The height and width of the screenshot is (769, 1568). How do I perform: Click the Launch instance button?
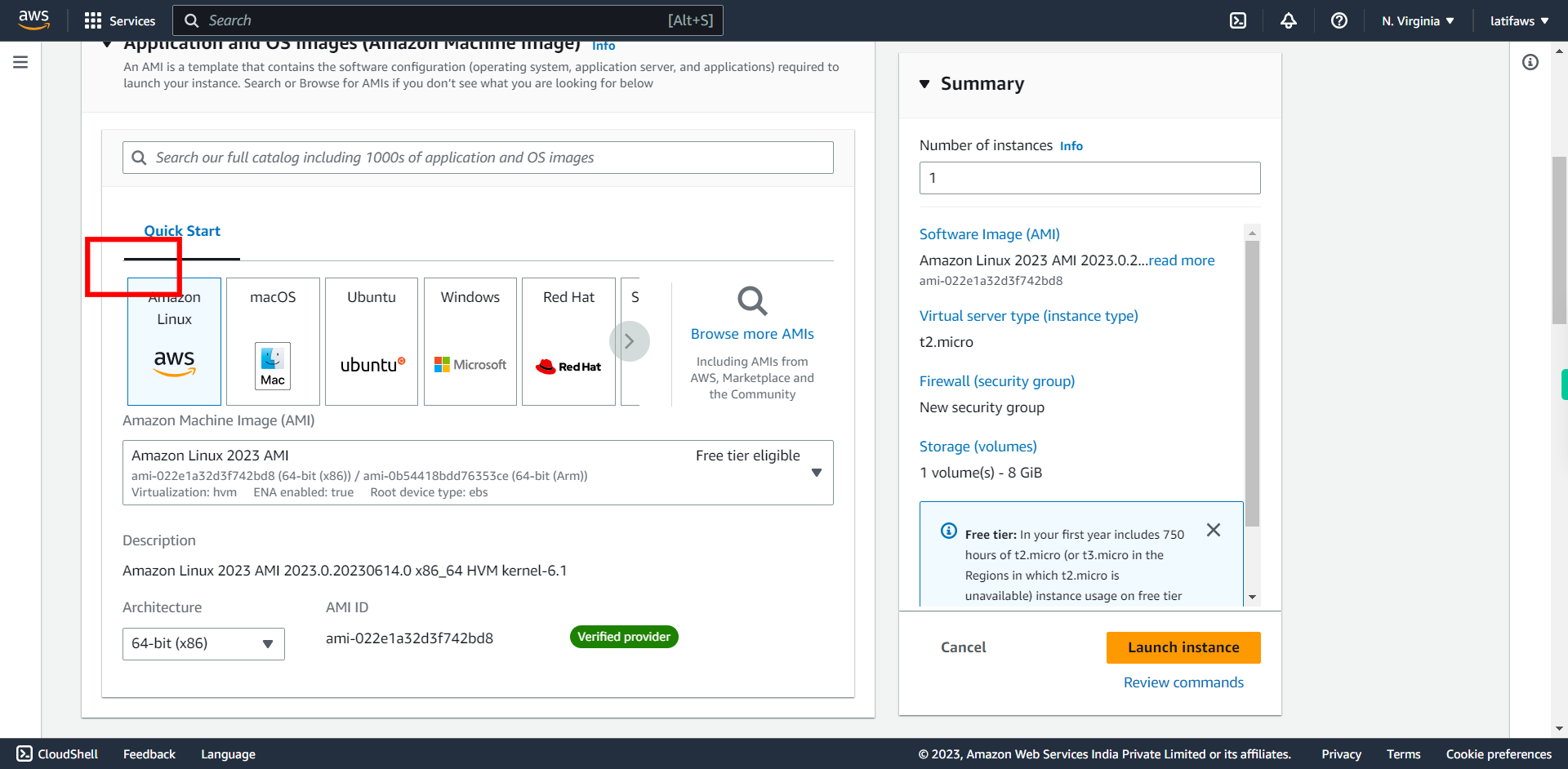[x=1183, y=647]
